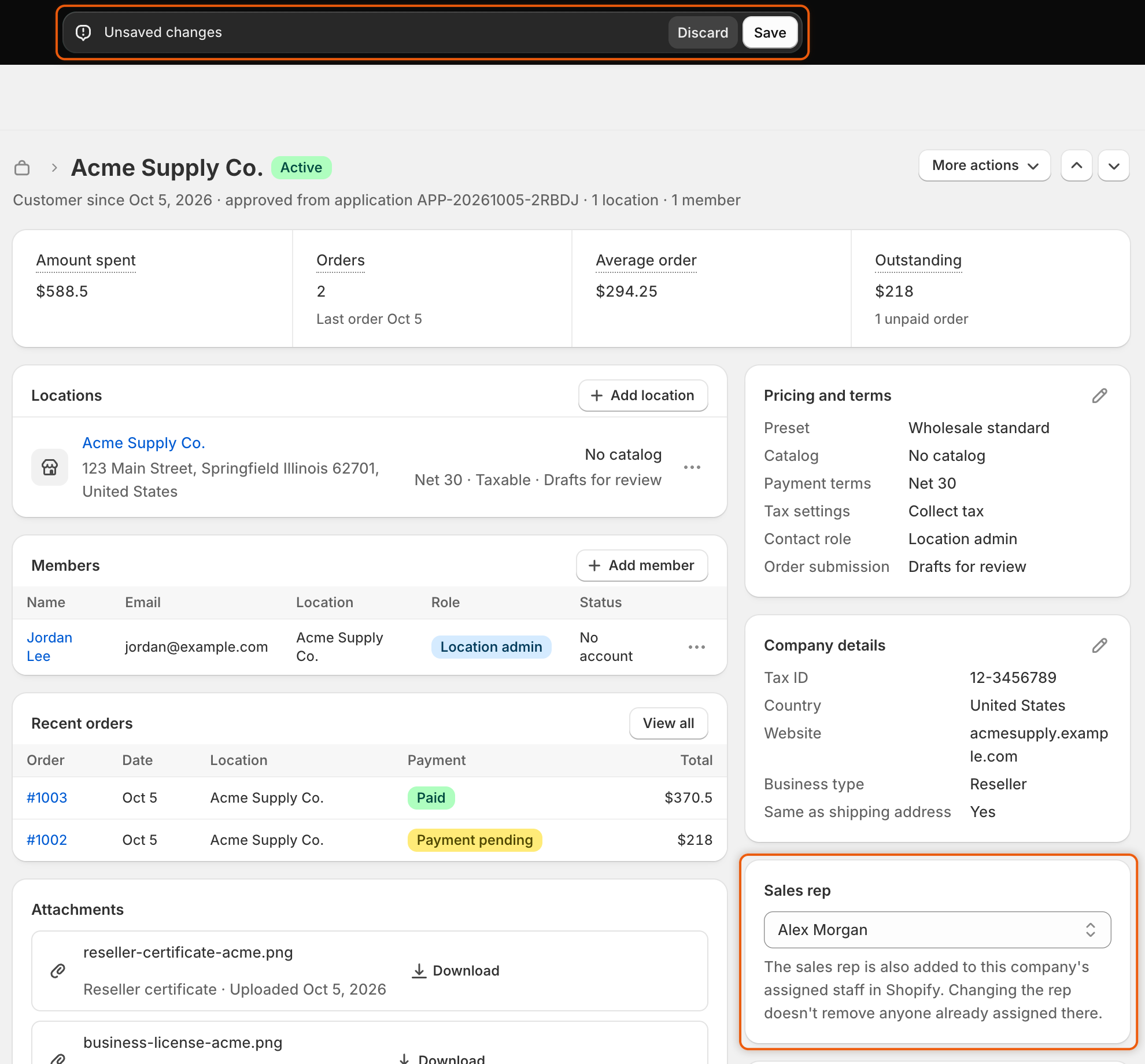Discard the unsaved changes
The image size is (1145, 1064).
[x=703, y=32]
